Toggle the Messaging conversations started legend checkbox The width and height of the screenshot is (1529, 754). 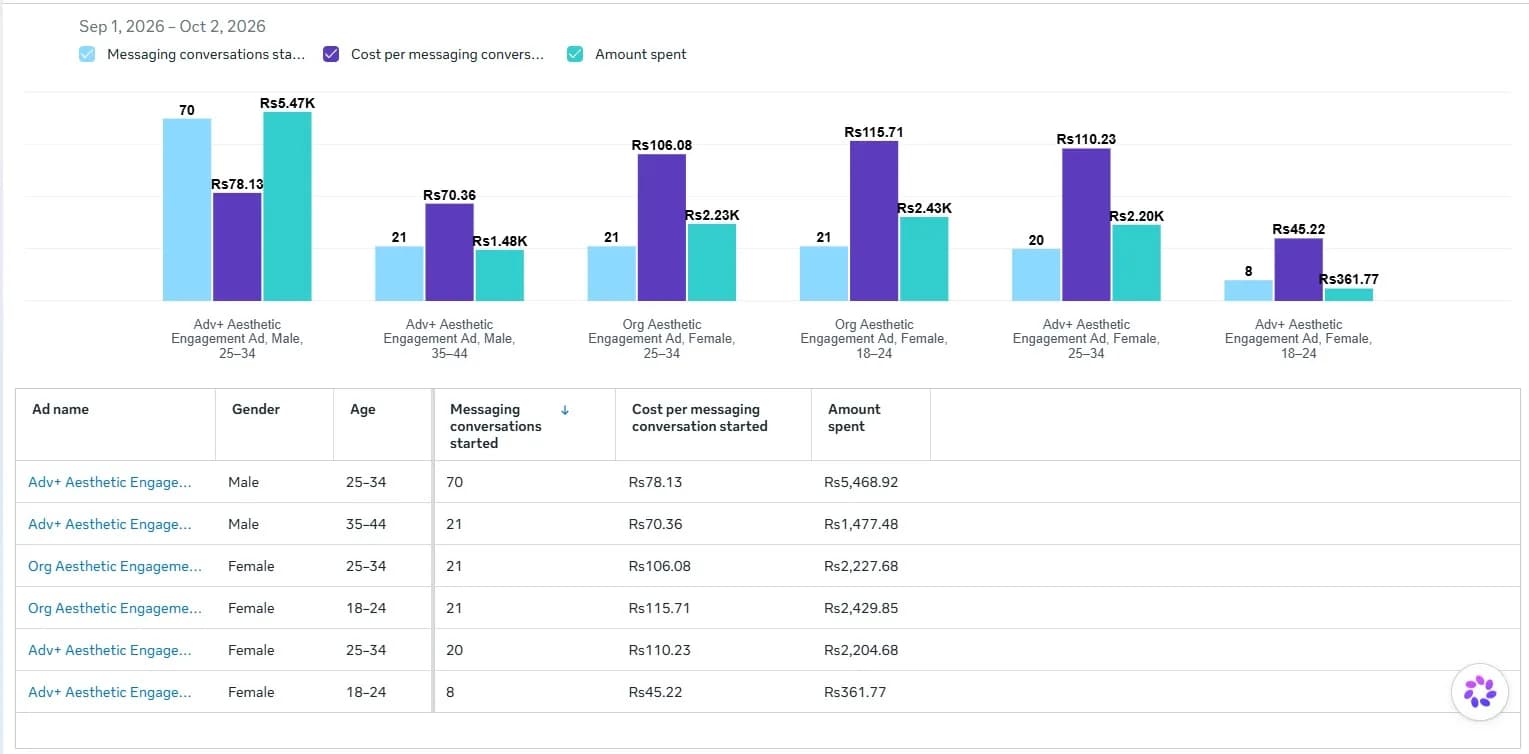tap(88, 54)
